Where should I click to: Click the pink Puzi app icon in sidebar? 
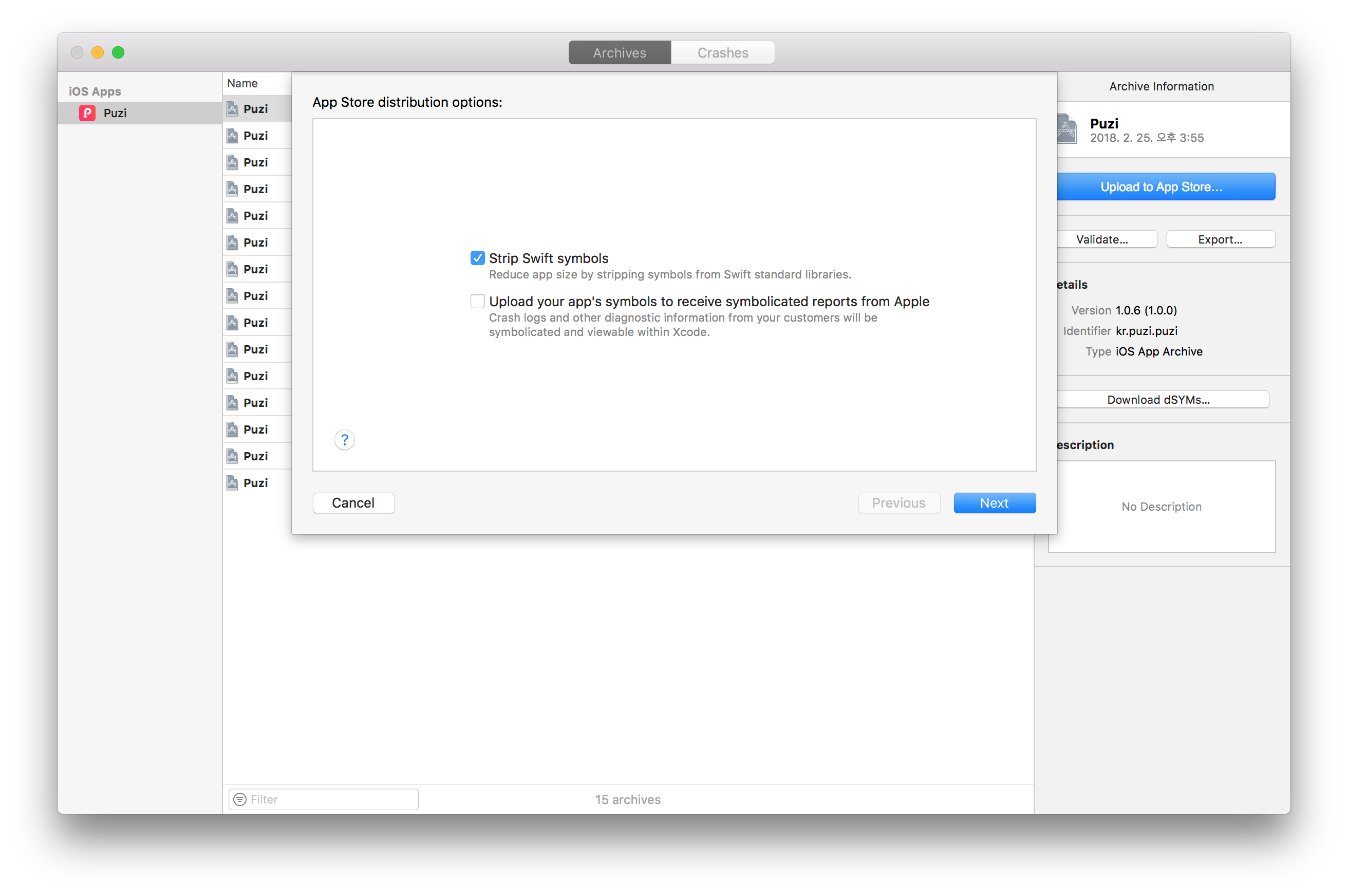point(87,113)
